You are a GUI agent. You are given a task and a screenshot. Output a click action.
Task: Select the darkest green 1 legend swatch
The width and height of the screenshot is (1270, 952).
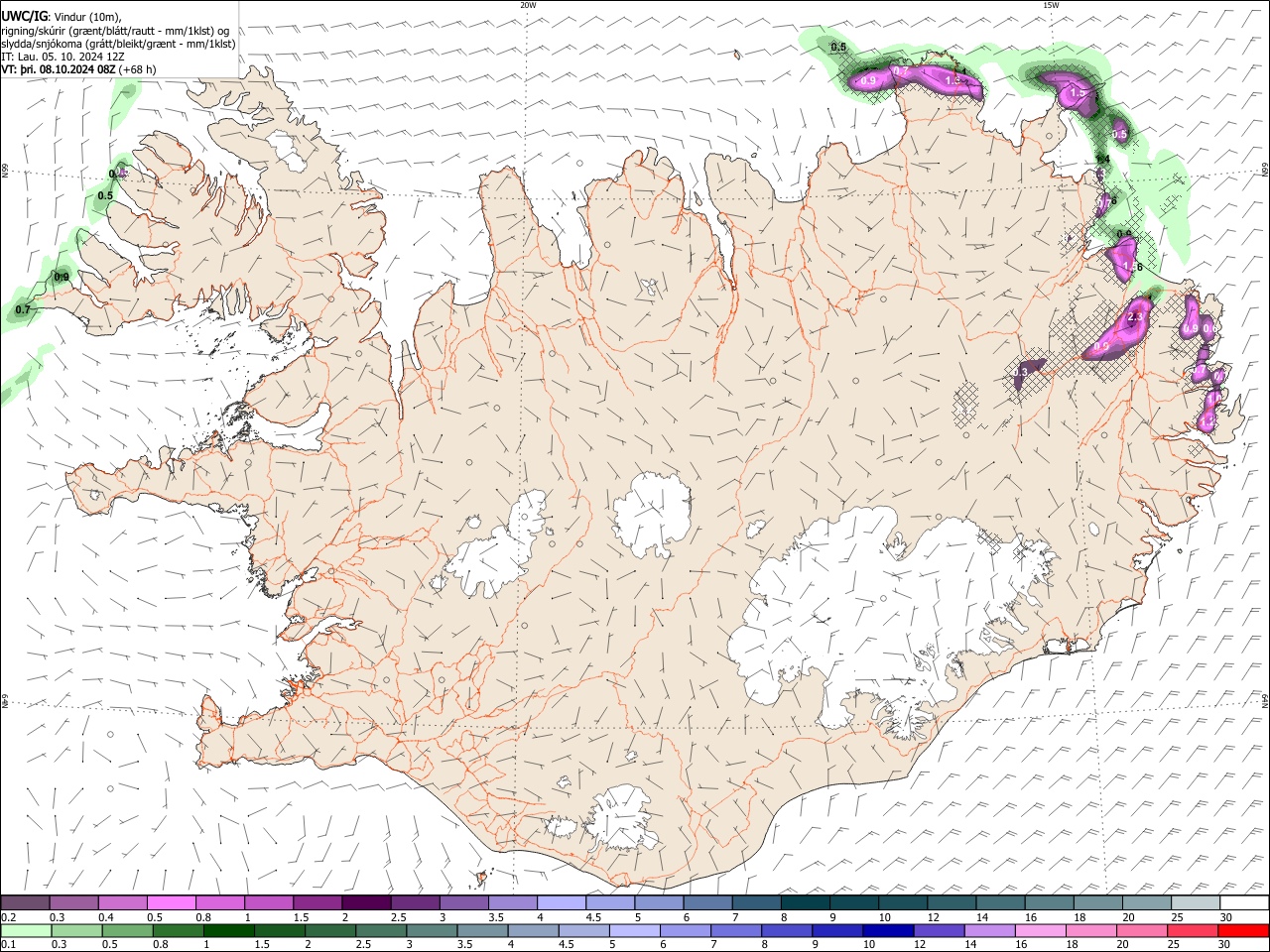[228, 931]
